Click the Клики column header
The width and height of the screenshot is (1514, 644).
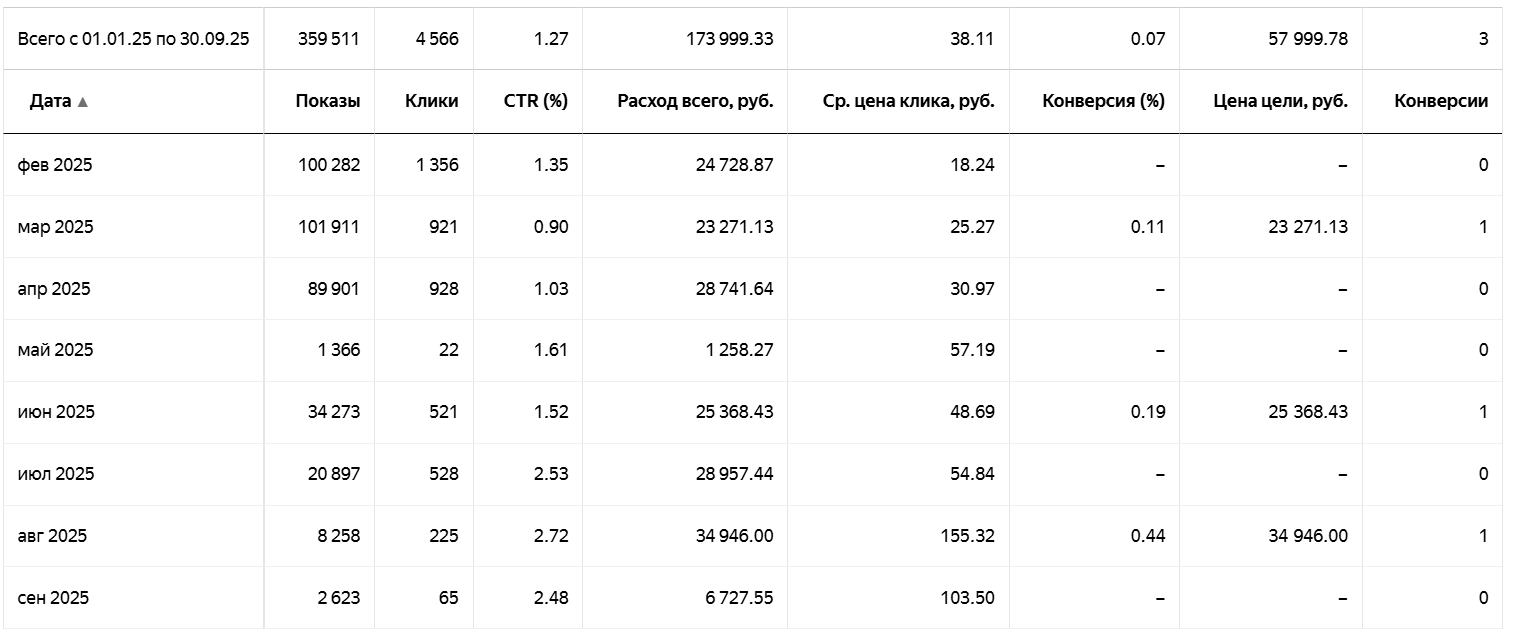(432, 101)
